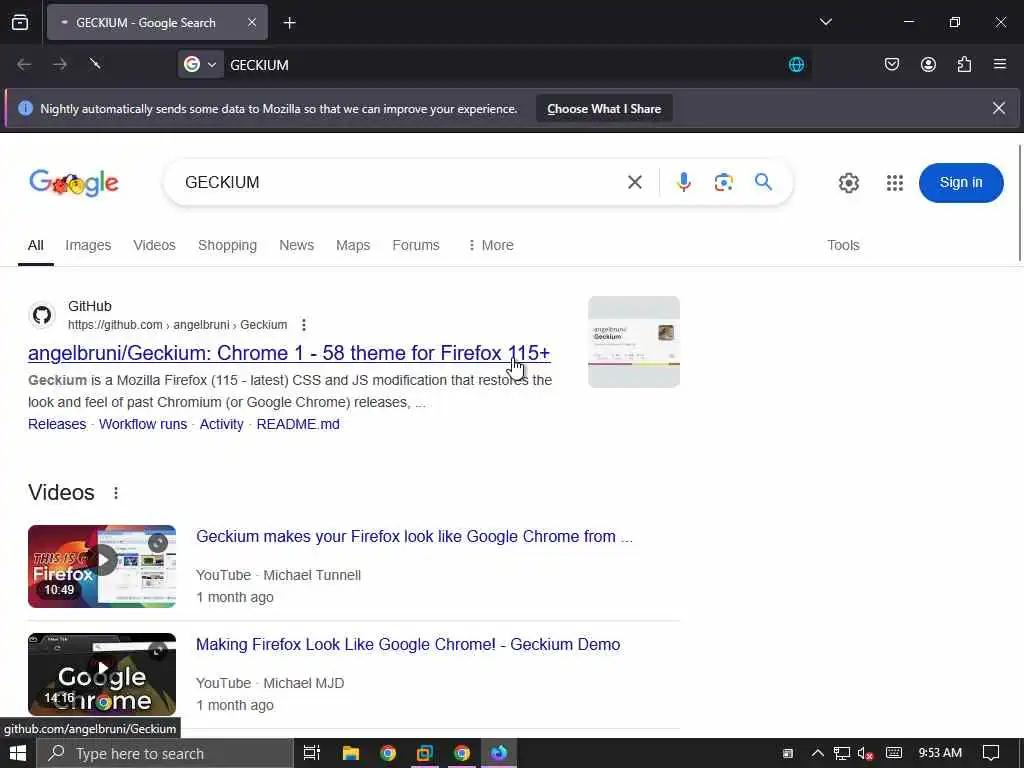Viewport: 1024px width, 768px height.
Task: Open the Videos section options menu
Action: 116,493
